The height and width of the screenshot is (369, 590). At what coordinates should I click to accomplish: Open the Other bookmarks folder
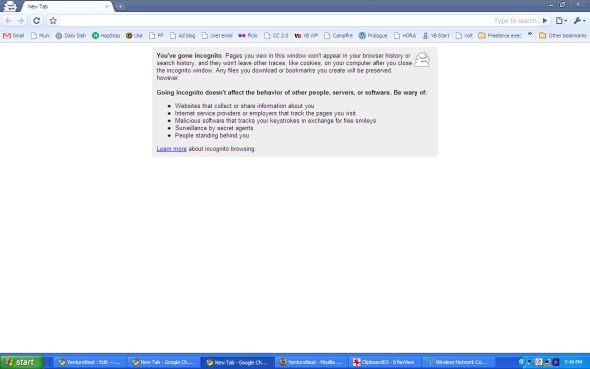[x=563, y=36]
